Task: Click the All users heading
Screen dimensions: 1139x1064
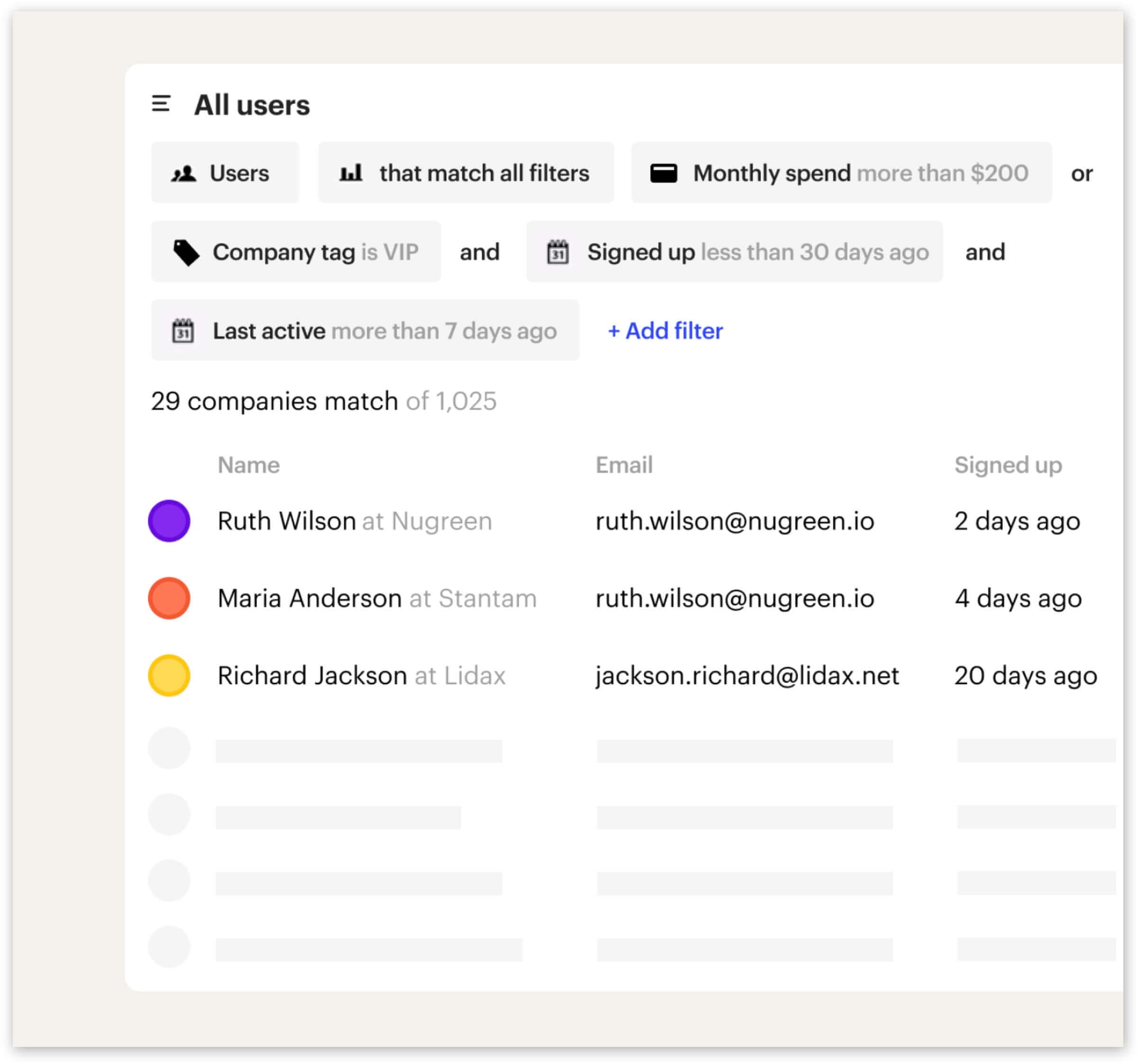Action: pyautogui.click(x=252, y=105)
